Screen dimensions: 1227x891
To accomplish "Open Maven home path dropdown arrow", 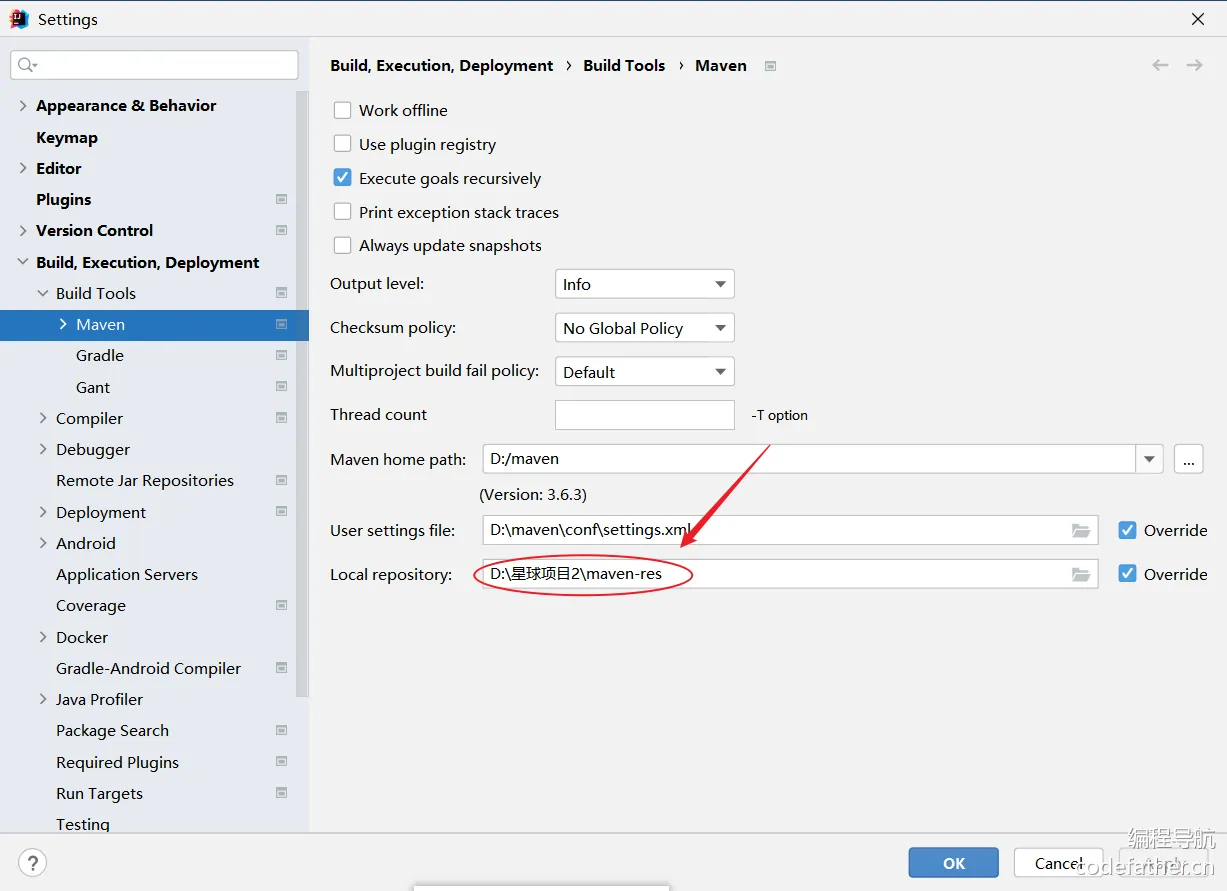I will click(x=1150, y=460).
